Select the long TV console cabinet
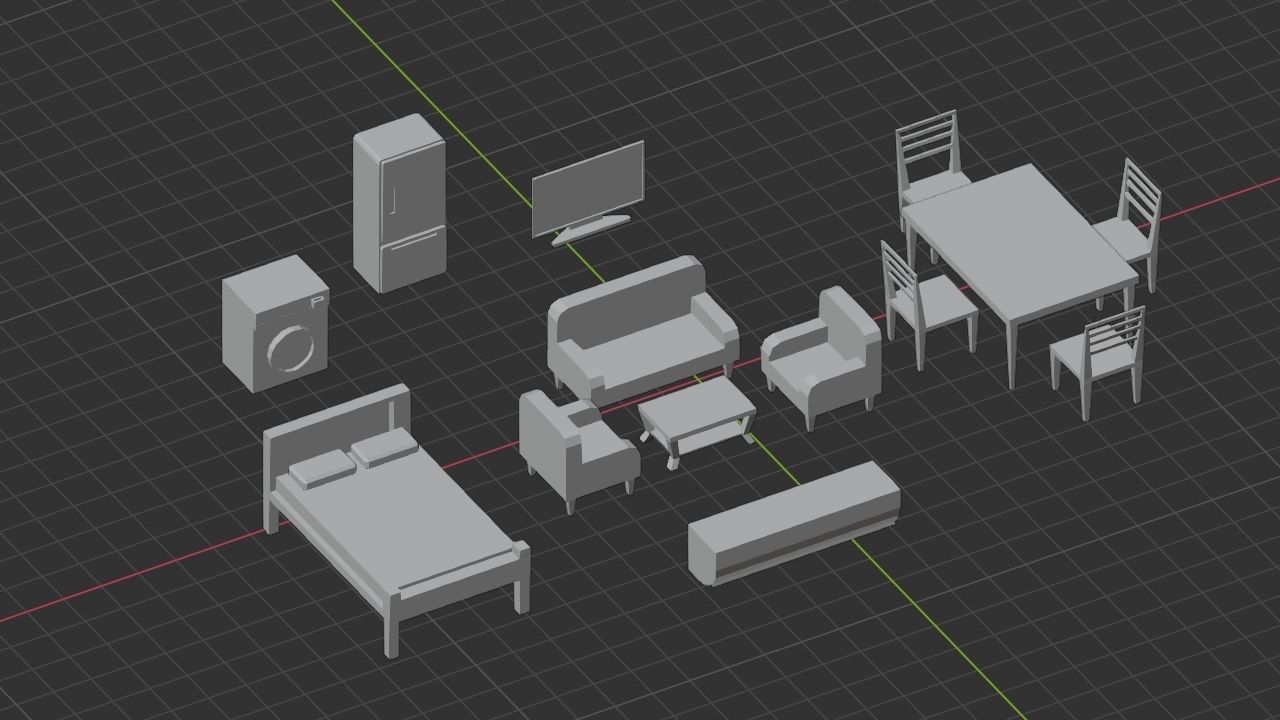Image resolution: width=1280 pixels, height=720 pixels. [794, 522]
